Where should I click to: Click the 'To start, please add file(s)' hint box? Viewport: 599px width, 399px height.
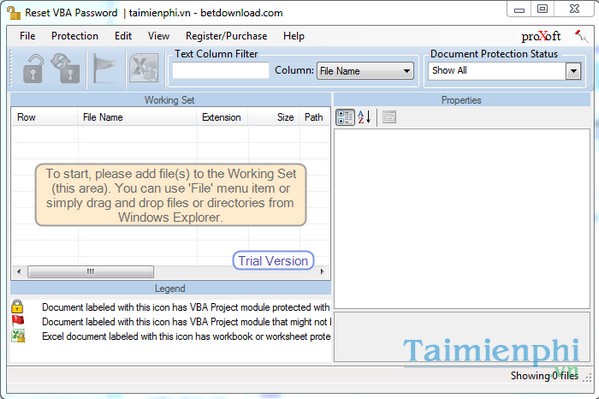tap(171, 195)
